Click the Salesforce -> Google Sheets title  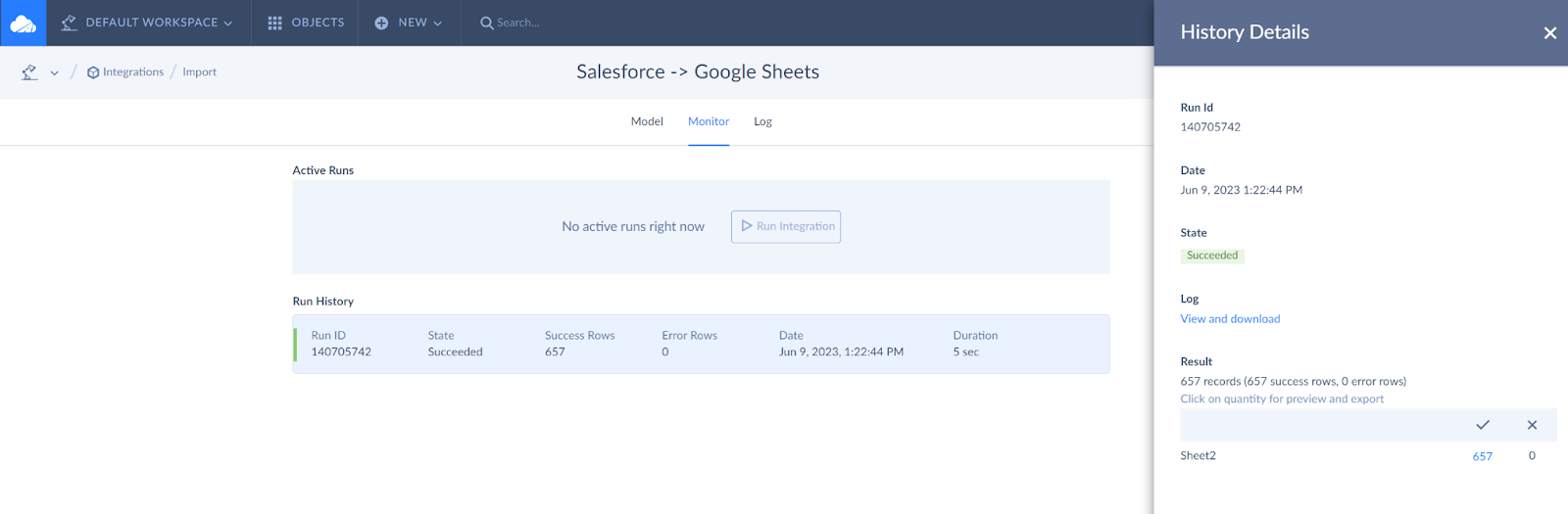click(698, 71)
